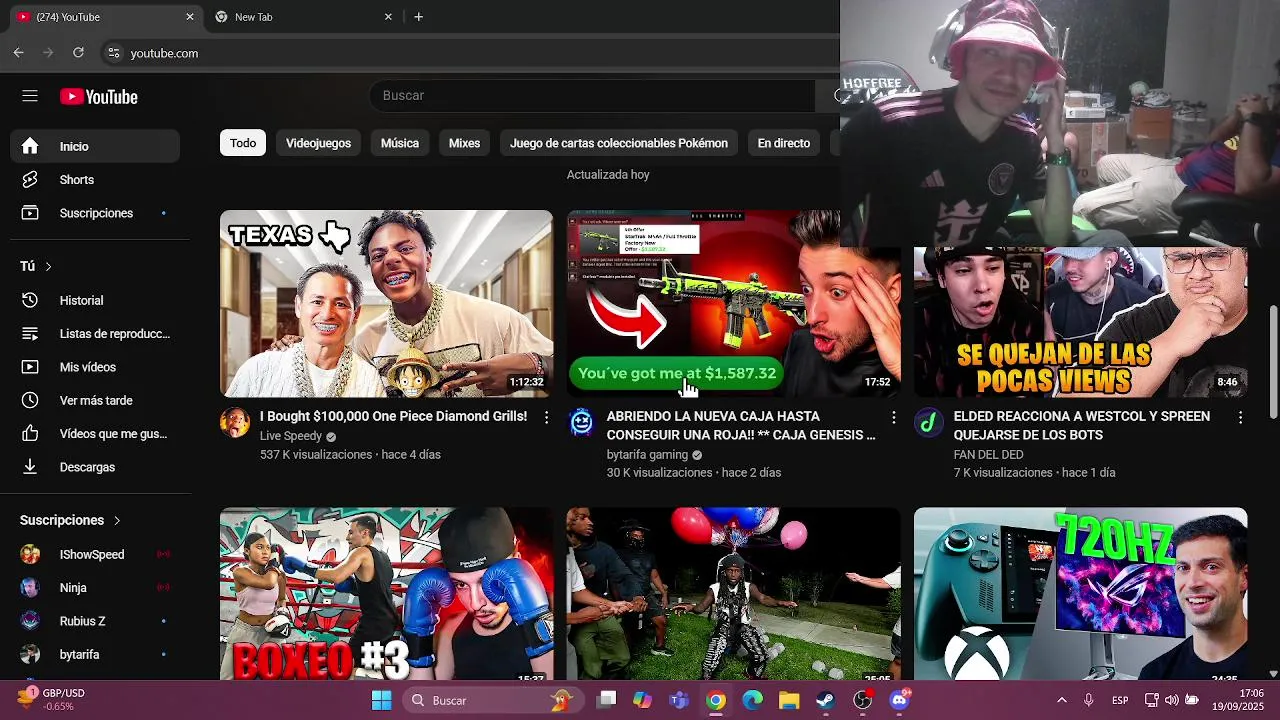This screenshot has height=720, width=1280.
Task: Open Historial in the sidebar
Action: click(x=96, y=300)
